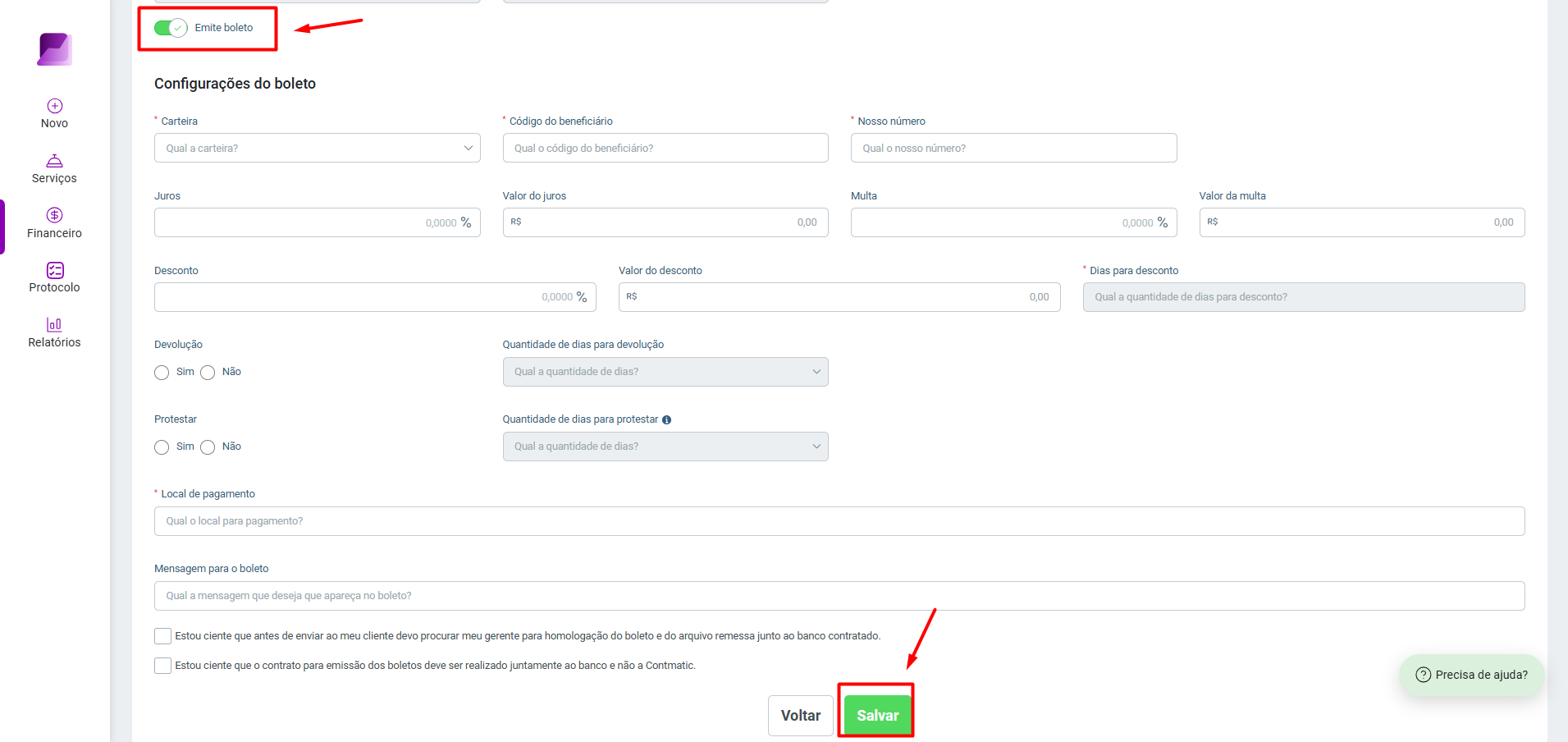Click the Voltar button
The width and height of the screenshot is (1568, 742).
(801, 716)
